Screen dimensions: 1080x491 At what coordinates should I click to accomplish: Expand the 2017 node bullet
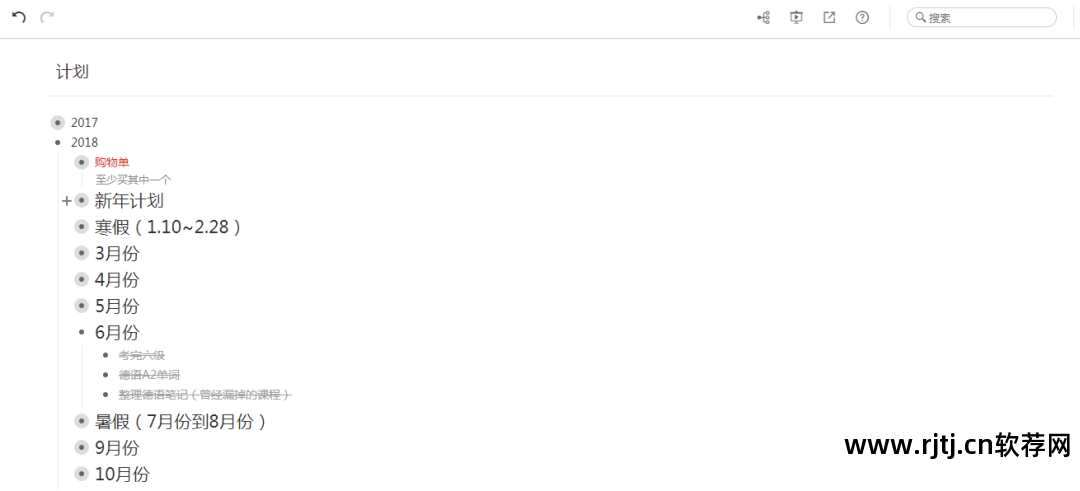(58, 123)
